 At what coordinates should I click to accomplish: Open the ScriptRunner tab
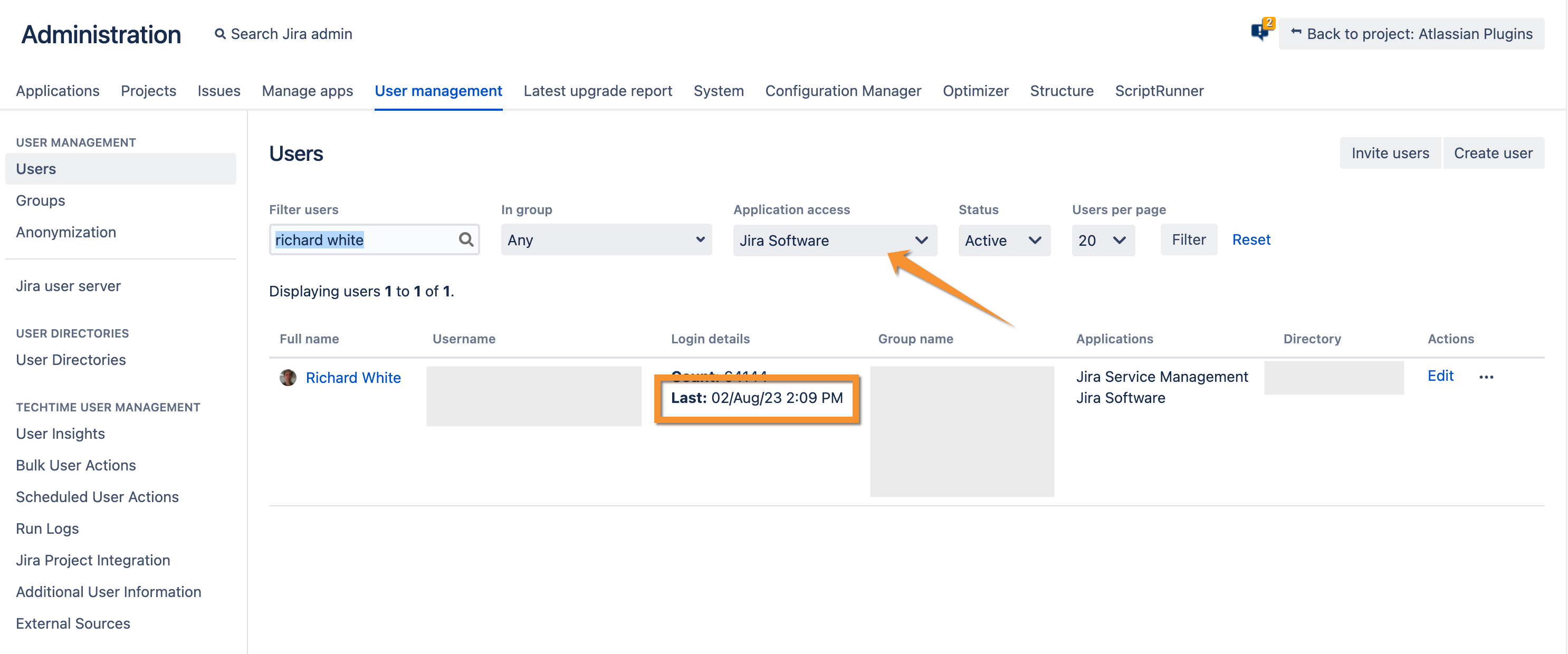coord(1159,91)
